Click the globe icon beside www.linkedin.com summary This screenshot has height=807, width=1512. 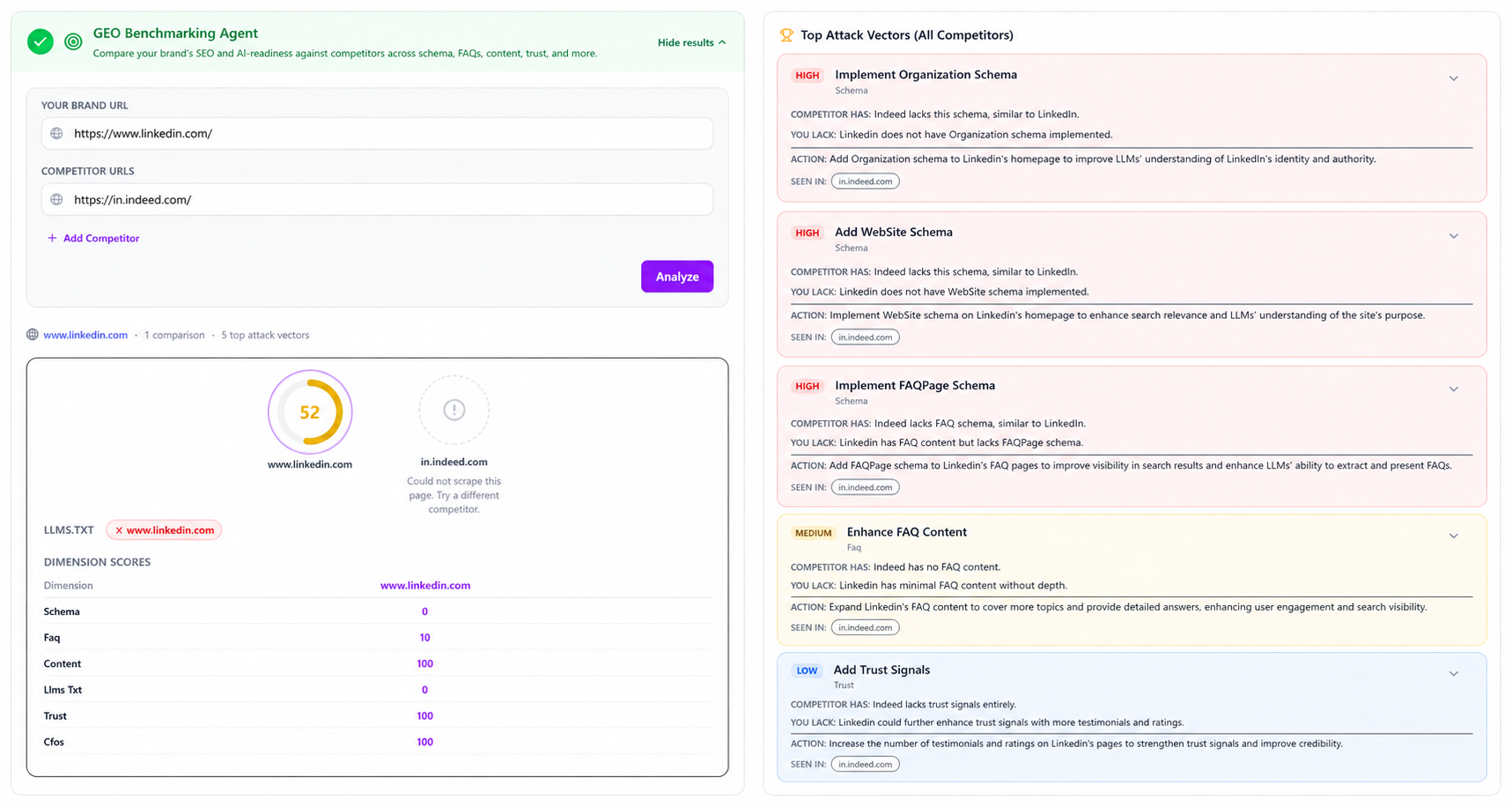(x=33, y=335)
